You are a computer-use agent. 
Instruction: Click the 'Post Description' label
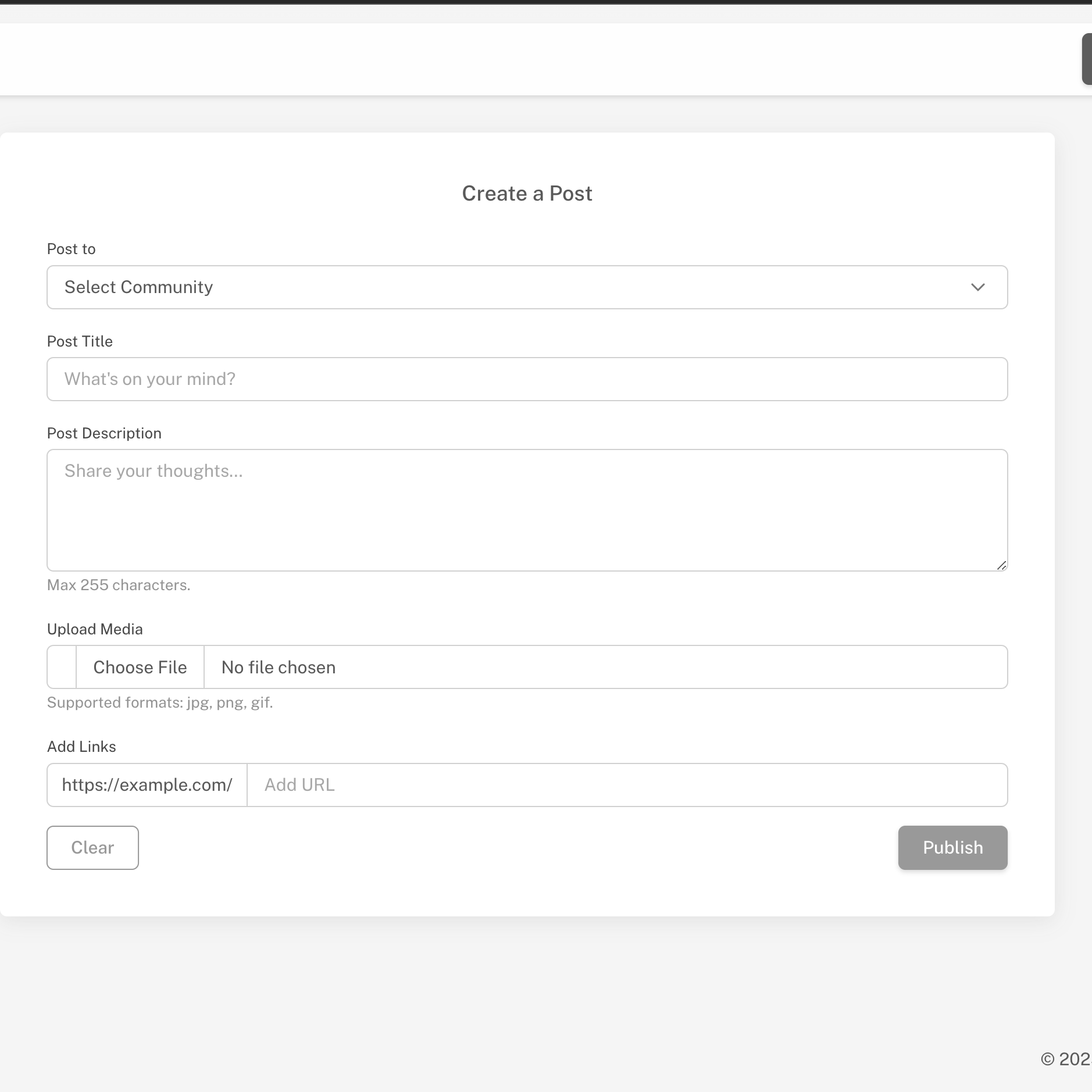tap(104, 433)
